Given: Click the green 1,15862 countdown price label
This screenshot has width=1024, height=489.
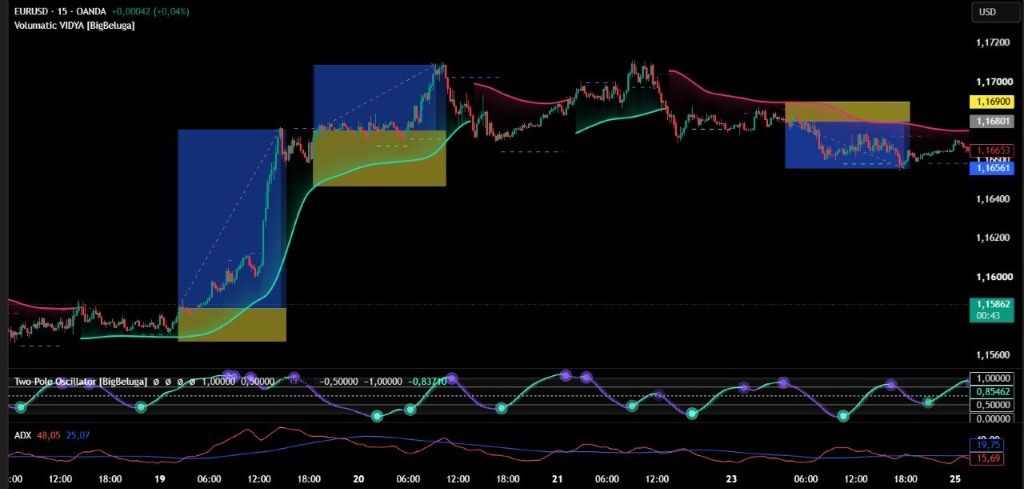Looking at the screenshot, I should 991,309.
